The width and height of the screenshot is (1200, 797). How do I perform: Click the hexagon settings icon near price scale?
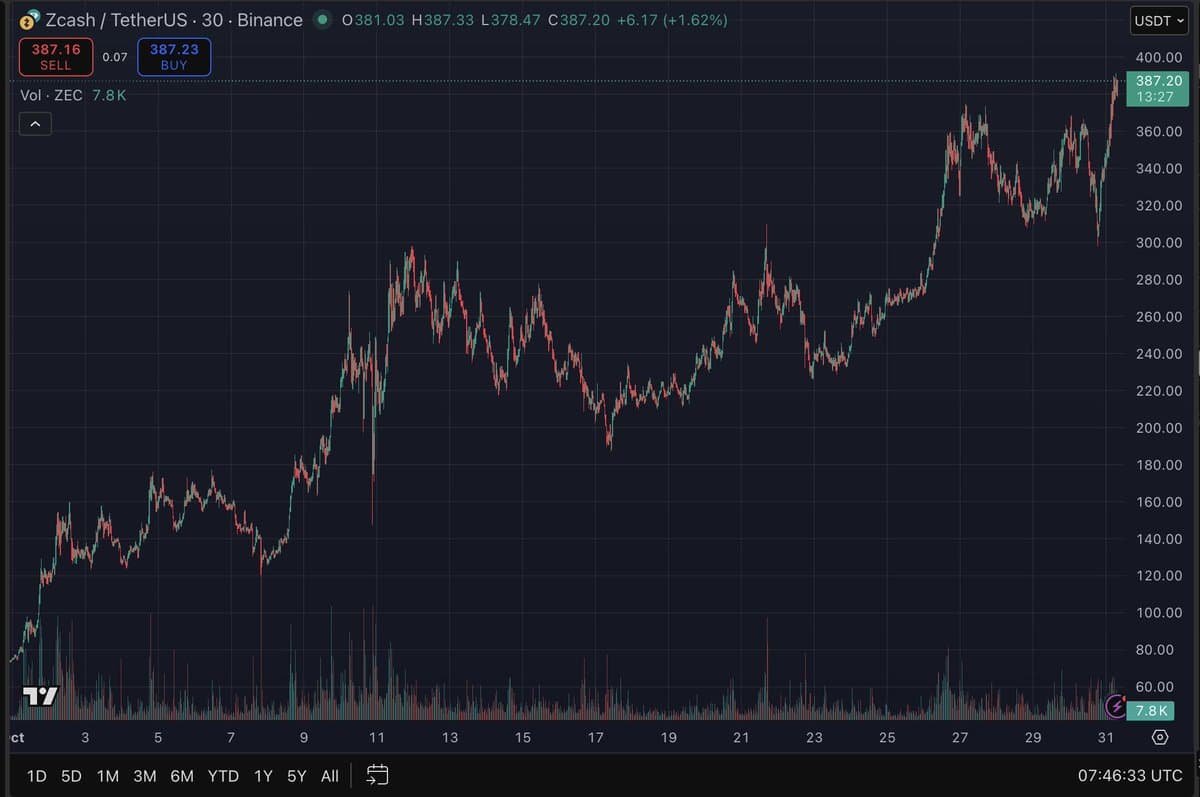1159,735
